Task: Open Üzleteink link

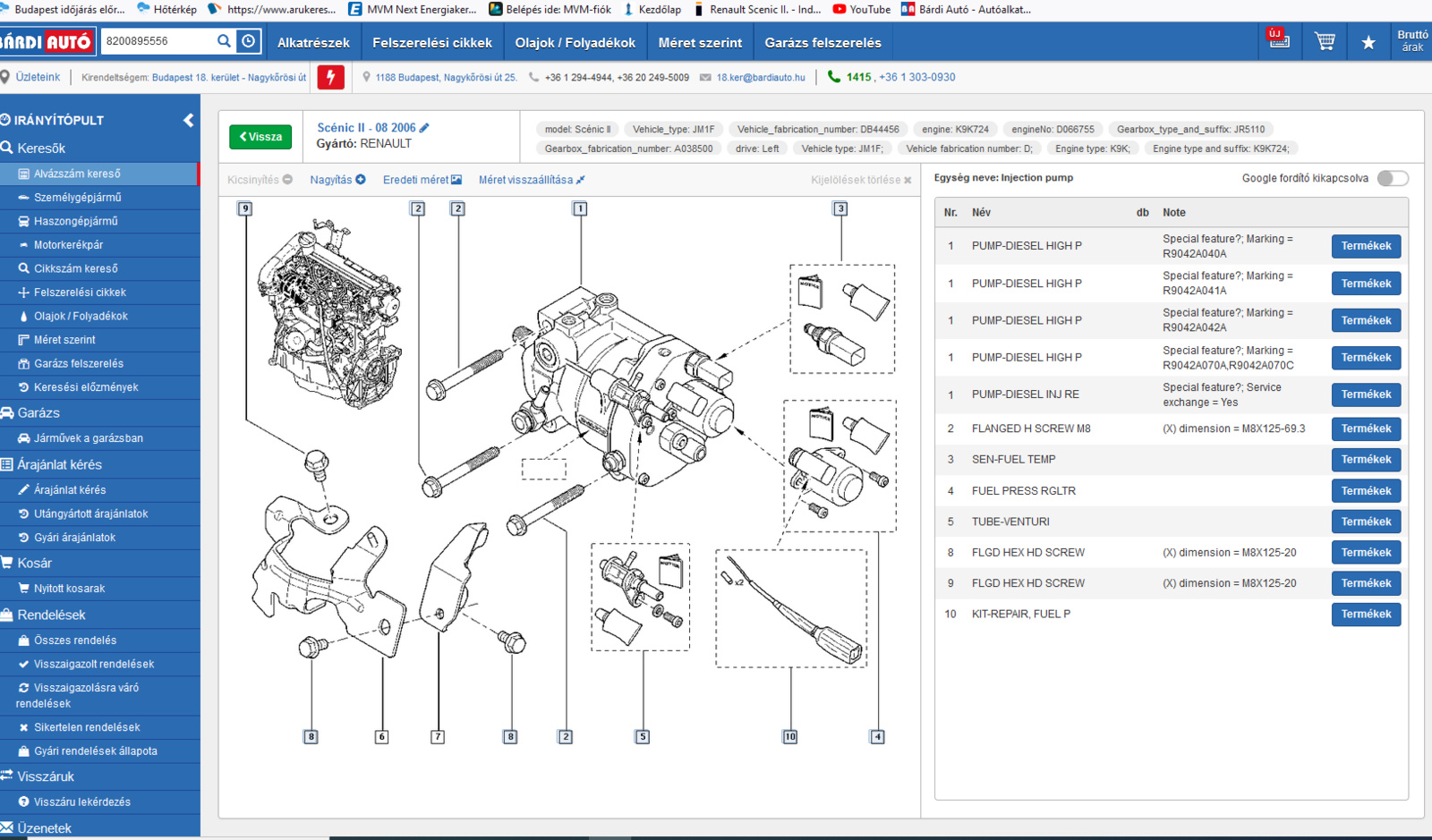Action: point(38,77)
